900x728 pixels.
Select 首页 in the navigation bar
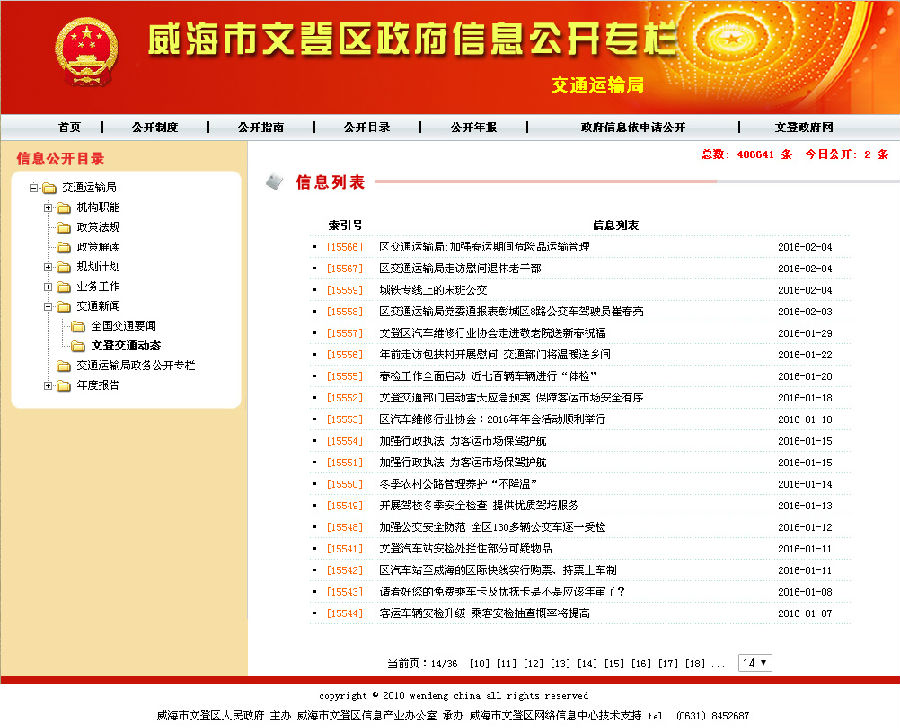coord(69,127)
